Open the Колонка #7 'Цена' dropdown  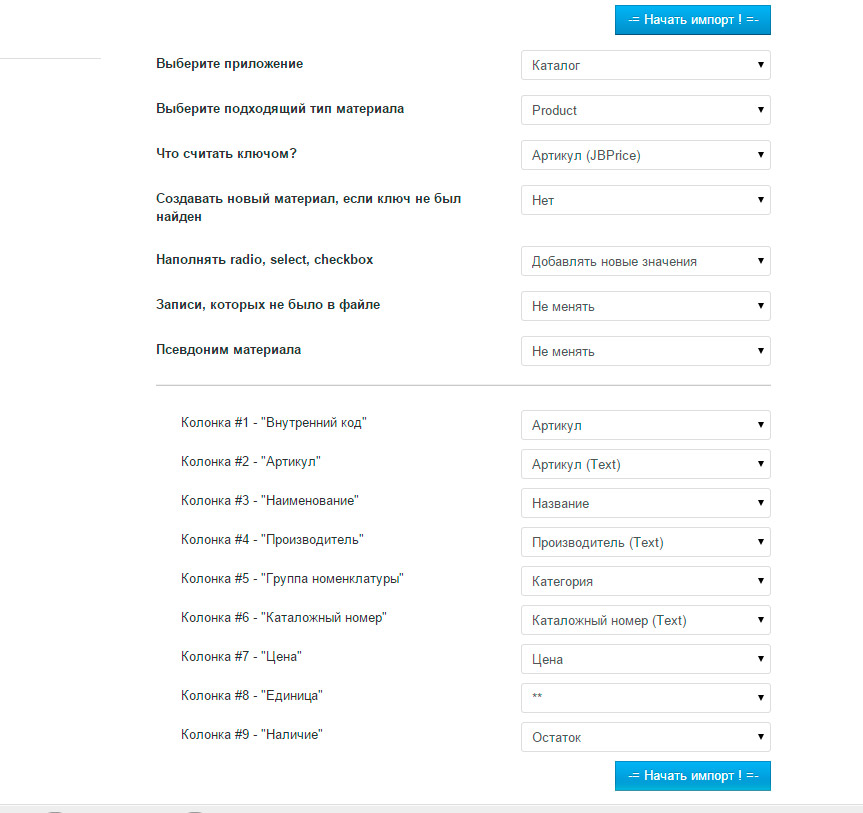pos(645,659)
